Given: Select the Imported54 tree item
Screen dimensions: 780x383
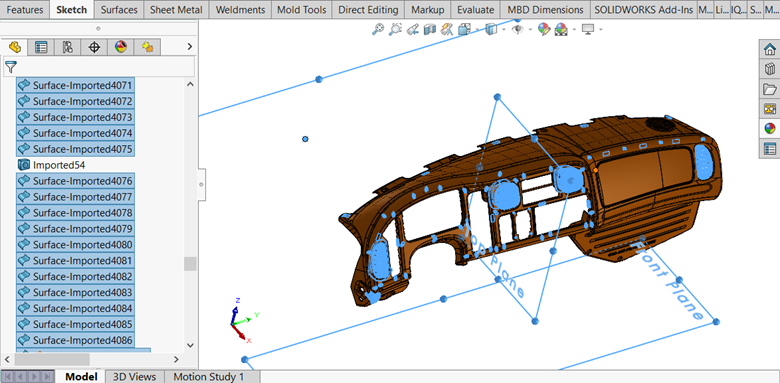Looking at the screenshot, I should click(59, 165).
